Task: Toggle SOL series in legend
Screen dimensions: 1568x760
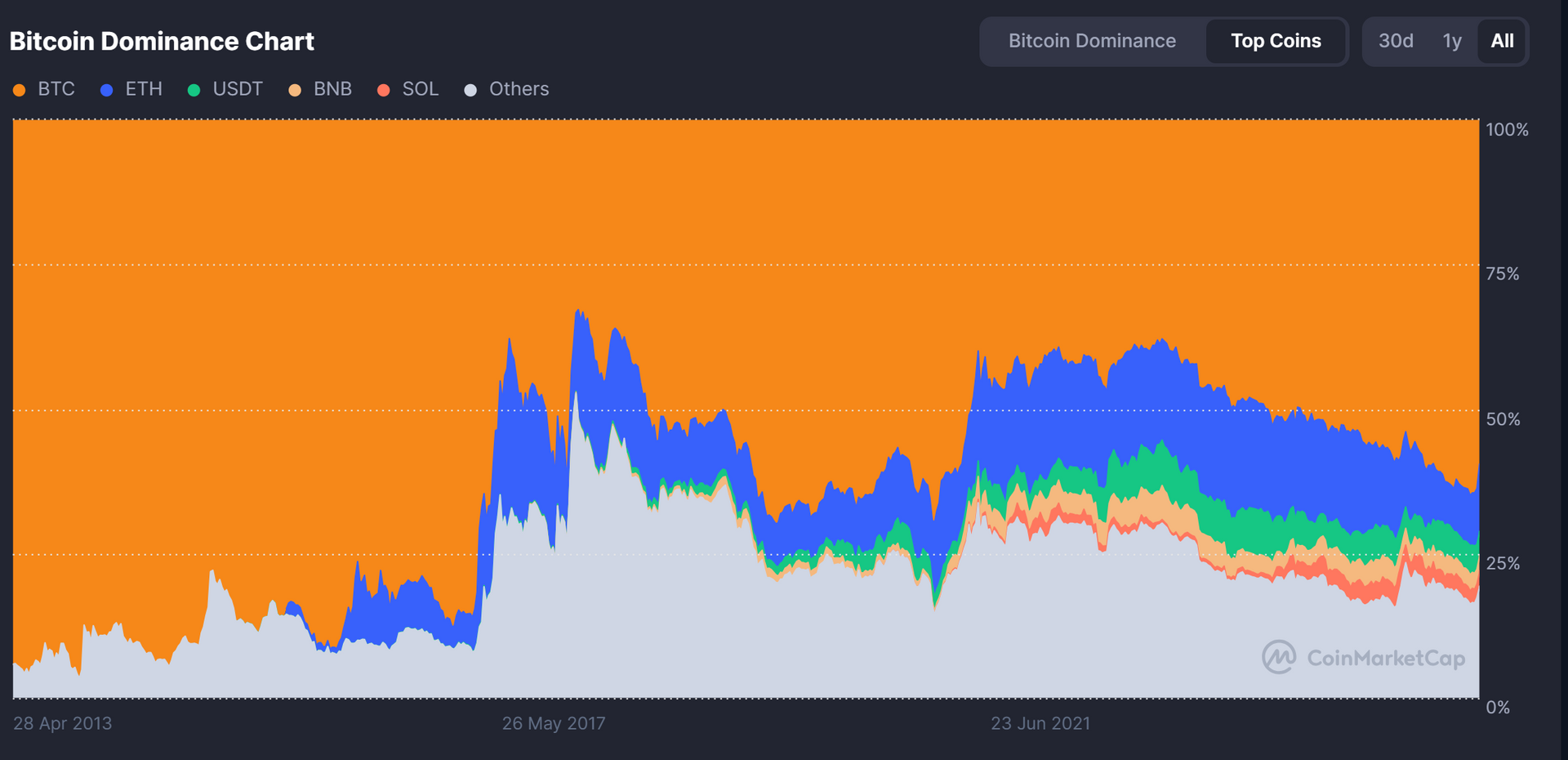Action: coord(408,89)
